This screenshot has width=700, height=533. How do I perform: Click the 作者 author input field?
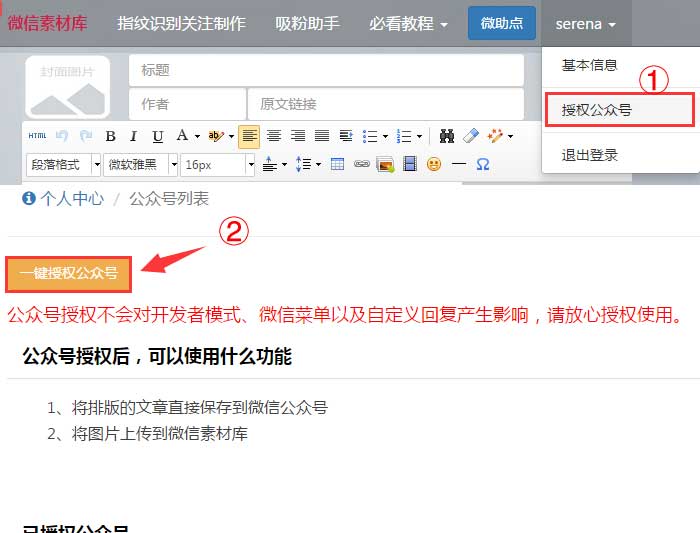(x=188, y=104)
